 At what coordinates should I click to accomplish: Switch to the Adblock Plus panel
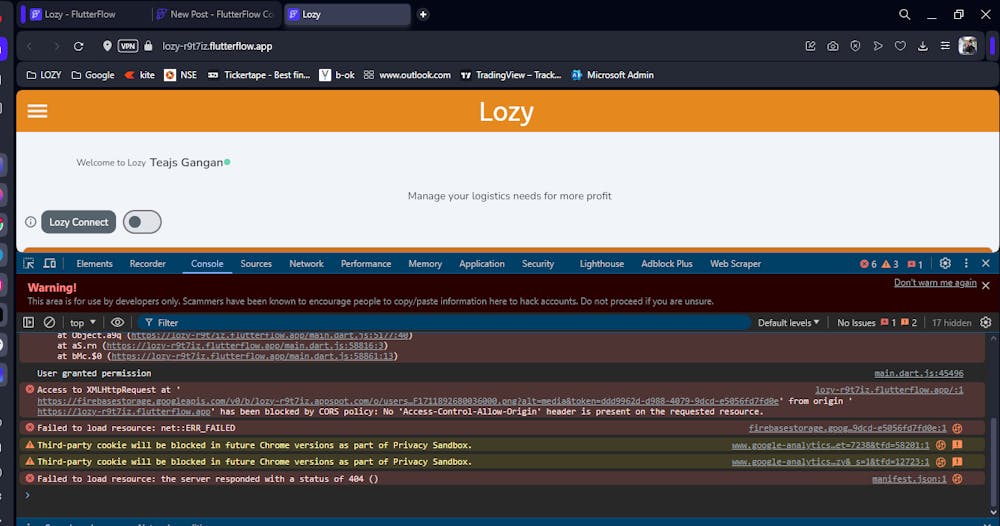coord(666,263)
